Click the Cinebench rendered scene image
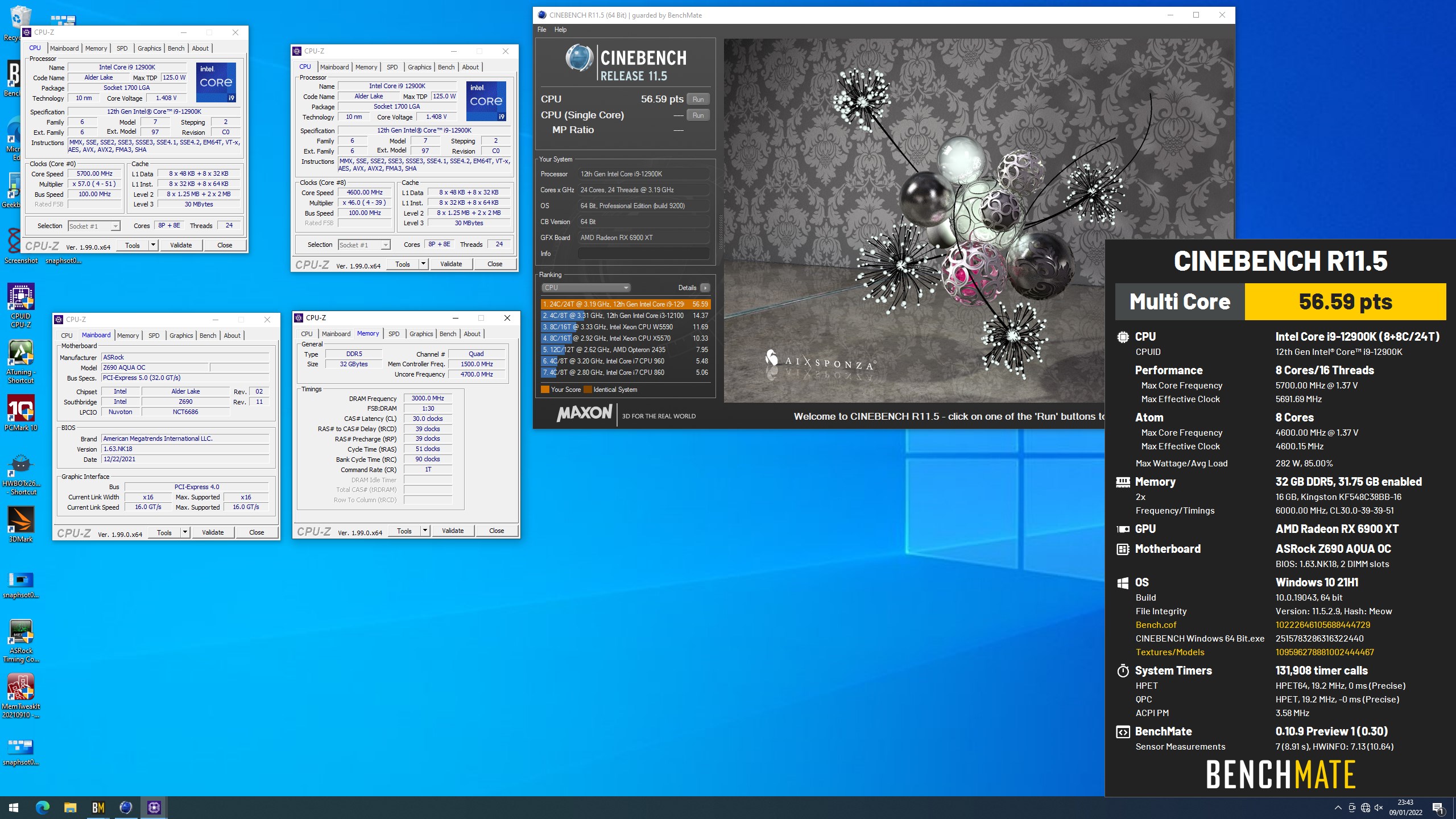The height and width of the screenshot is (819, 1456). [x=978, y=221]
